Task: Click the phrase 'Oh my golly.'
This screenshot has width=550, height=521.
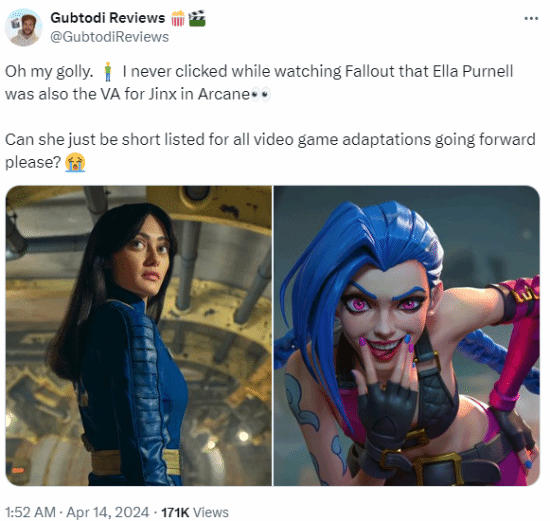Action: tap(49, 72)
